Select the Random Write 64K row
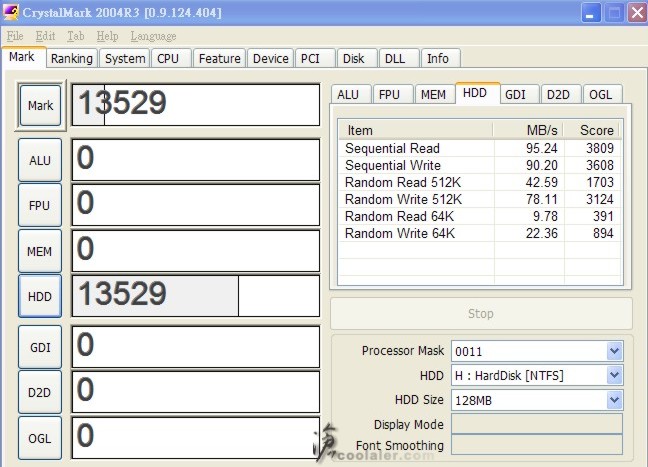This screenshot has width=648, height=467. (480, 233)
